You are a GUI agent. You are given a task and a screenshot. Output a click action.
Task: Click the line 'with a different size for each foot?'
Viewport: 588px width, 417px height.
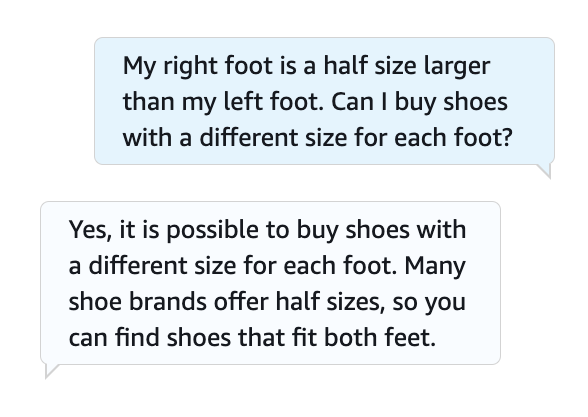pyautogui.click(x=317, y=137)
